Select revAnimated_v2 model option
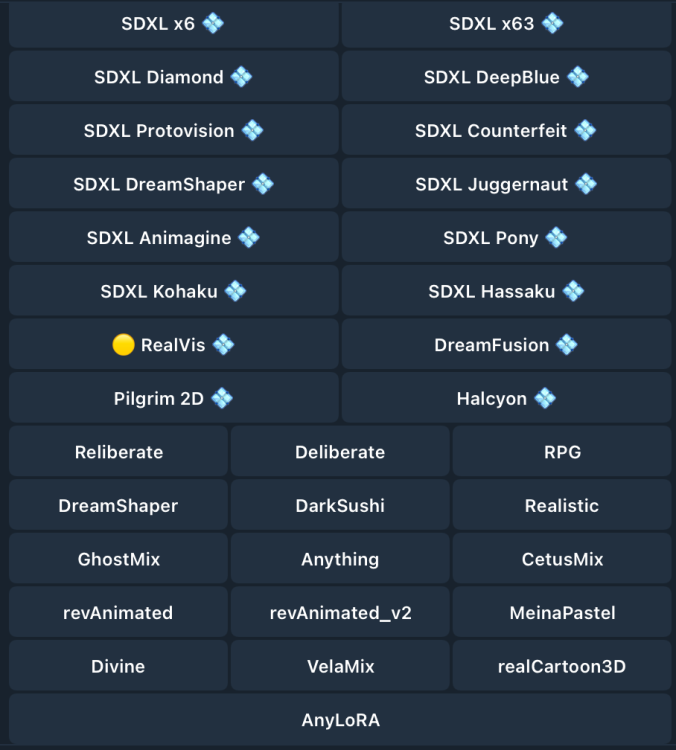The height and width of the screenshot is (750, 676). pyautogui.click(x=340, y=613)
